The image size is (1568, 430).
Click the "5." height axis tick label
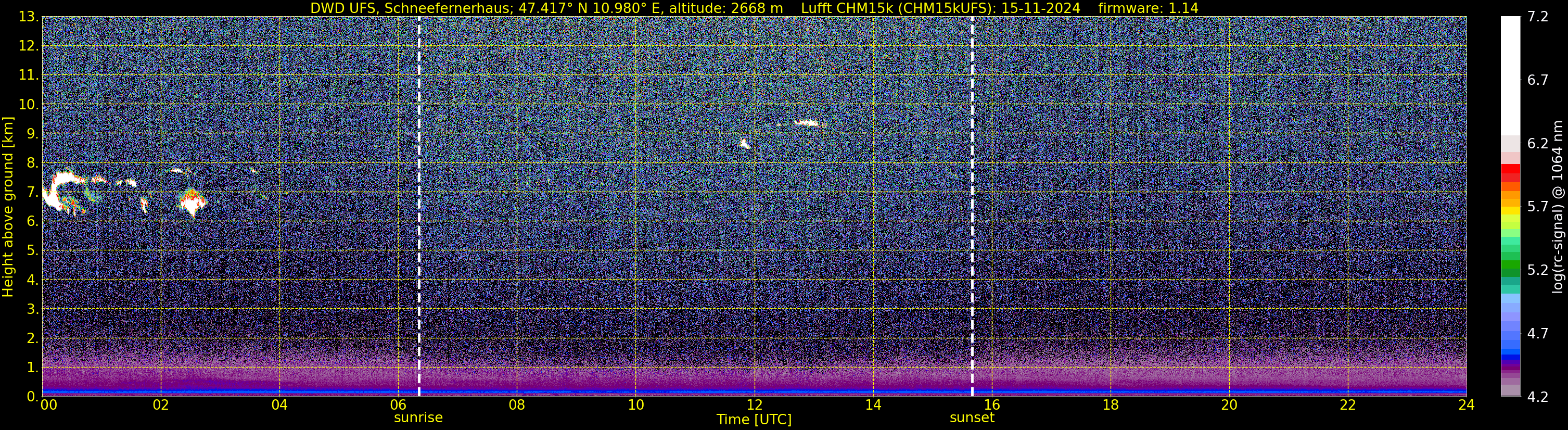pos(33,250)
